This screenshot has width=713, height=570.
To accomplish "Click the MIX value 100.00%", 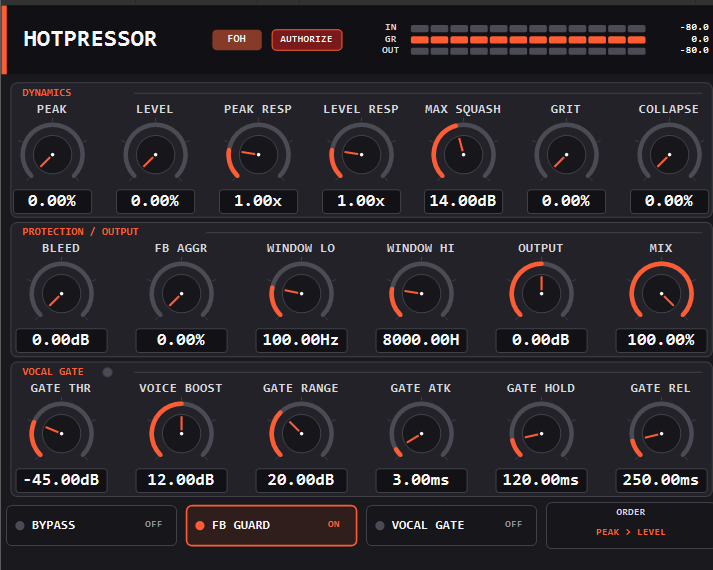I will point(661,340).
